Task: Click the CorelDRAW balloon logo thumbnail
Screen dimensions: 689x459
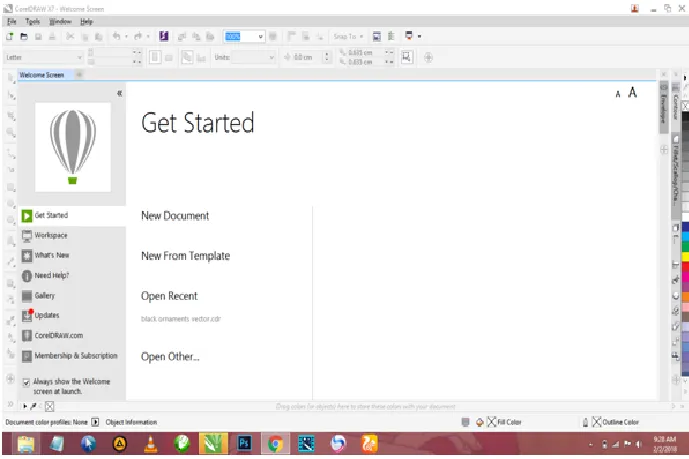Action: coord(73,147)
